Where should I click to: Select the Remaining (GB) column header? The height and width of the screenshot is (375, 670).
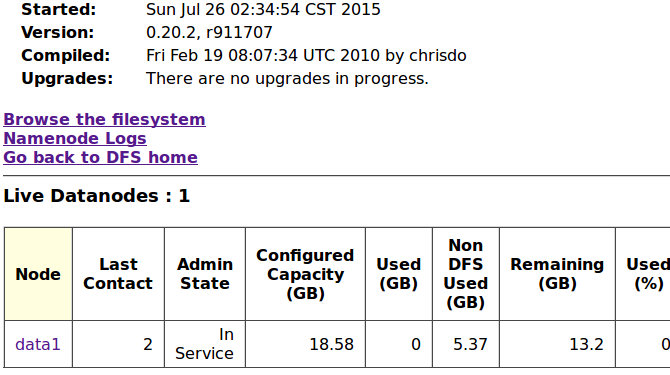[x=557, y=274]
